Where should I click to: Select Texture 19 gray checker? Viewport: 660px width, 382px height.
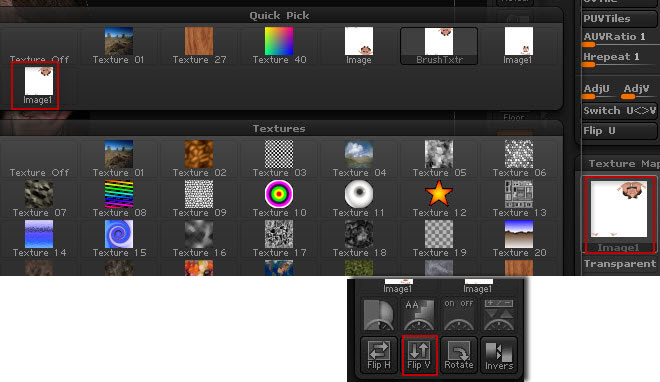pos(439,239)
